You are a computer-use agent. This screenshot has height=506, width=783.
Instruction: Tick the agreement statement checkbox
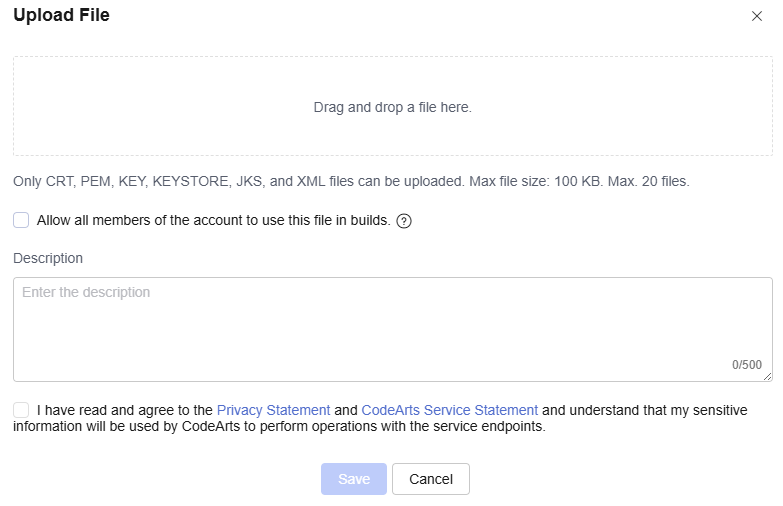point(21,410)
